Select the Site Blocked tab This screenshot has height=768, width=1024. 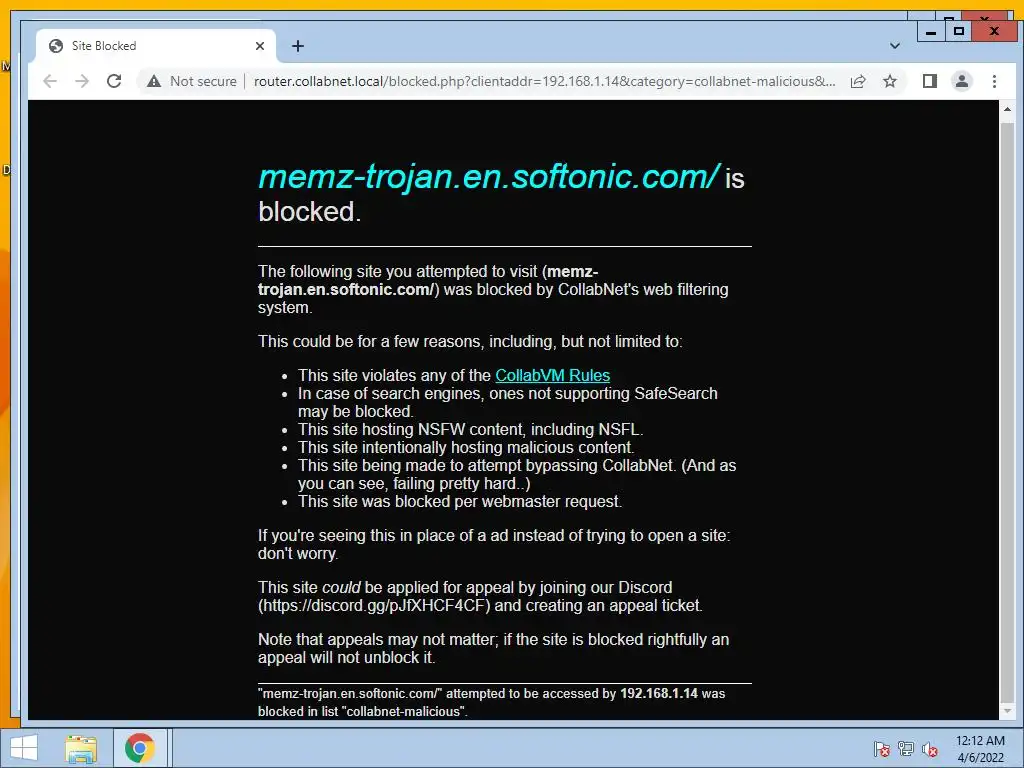155,46
